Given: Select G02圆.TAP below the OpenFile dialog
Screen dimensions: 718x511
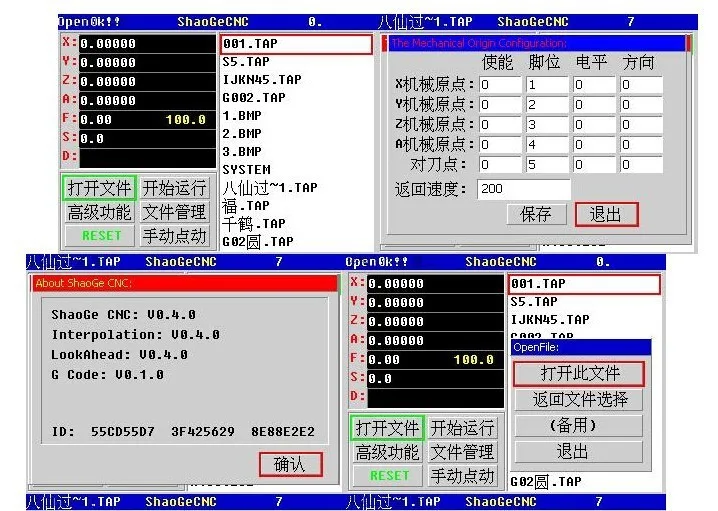Looking at the screenshot, I should tap(546, 482).
